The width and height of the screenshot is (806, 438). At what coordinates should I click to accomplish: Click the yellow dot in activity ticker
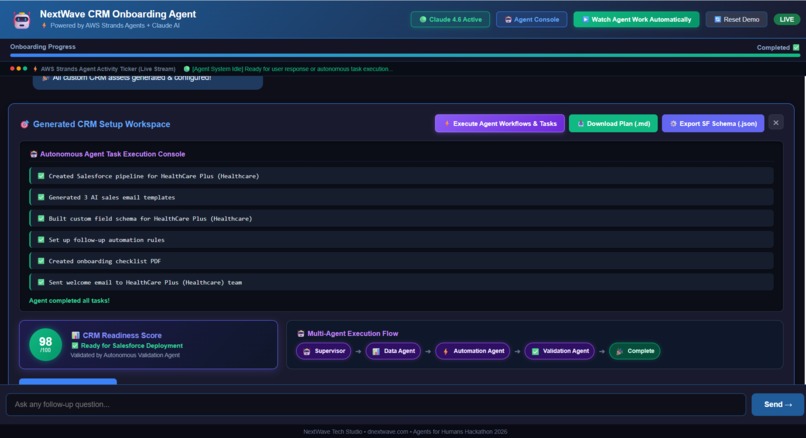tap(19, 68)
